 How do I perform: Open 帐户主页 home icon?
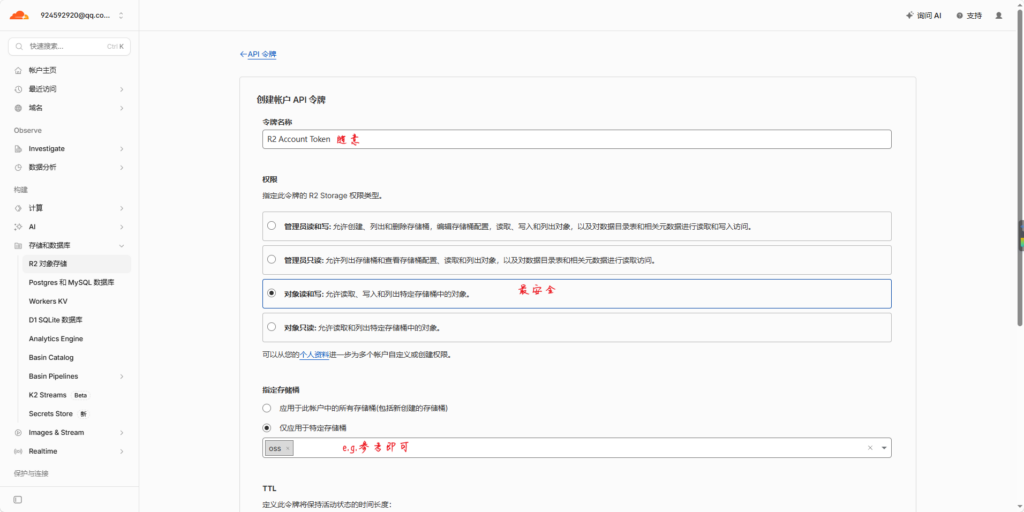pos(18,70)
